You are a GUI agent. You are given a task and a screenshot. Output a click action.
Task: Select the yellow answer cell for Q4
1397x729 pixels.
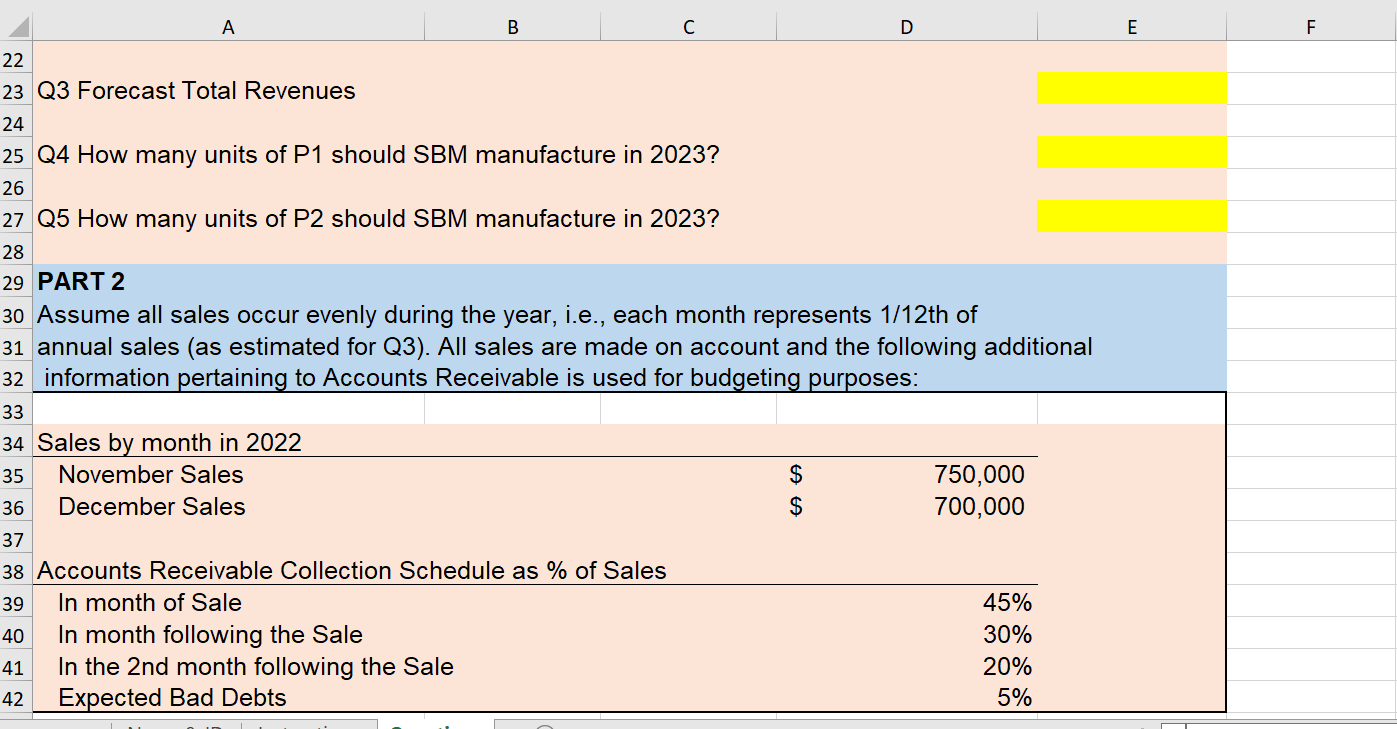1131,152
